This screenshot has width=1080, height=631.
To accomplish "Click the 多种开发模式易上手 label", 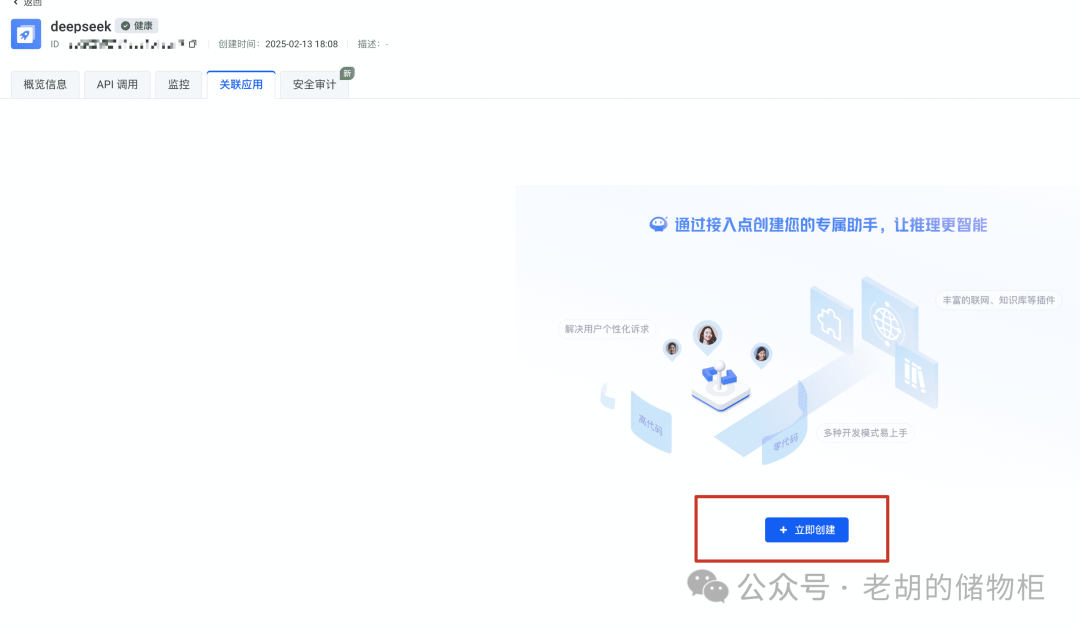I will click(865, 433).
